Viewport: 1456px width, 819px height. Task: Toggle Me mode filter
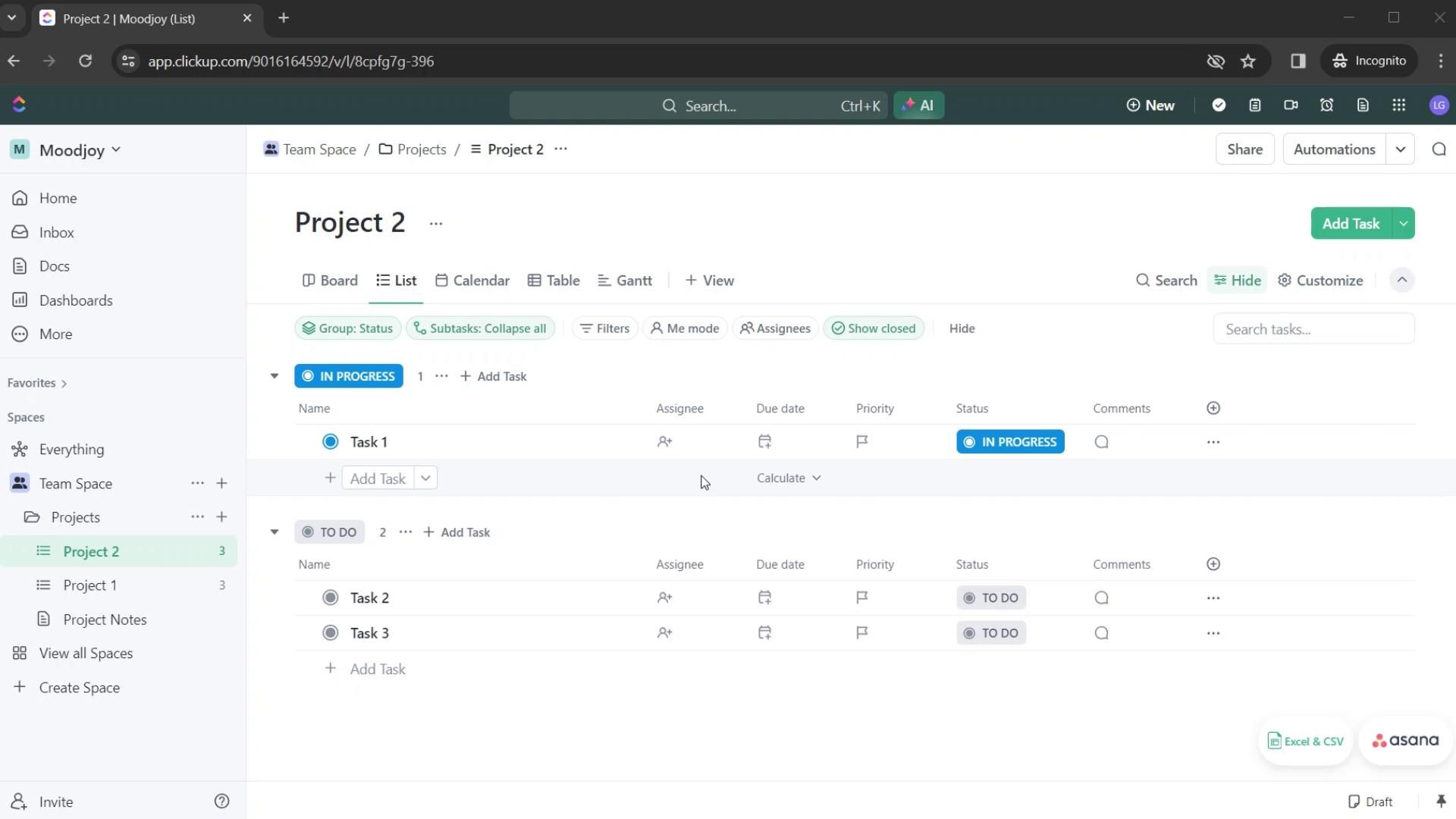(x=685, y=328)
